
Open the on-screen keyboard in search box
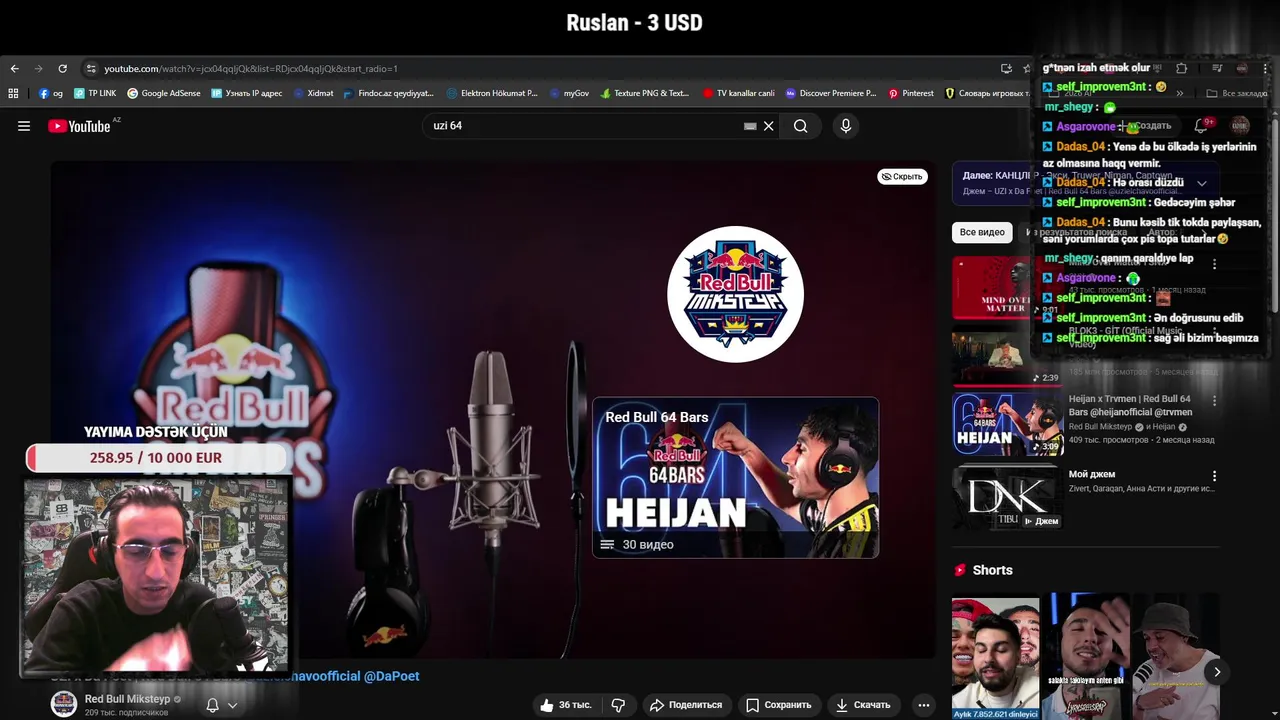pyautogui.click(x=750, y=126)
